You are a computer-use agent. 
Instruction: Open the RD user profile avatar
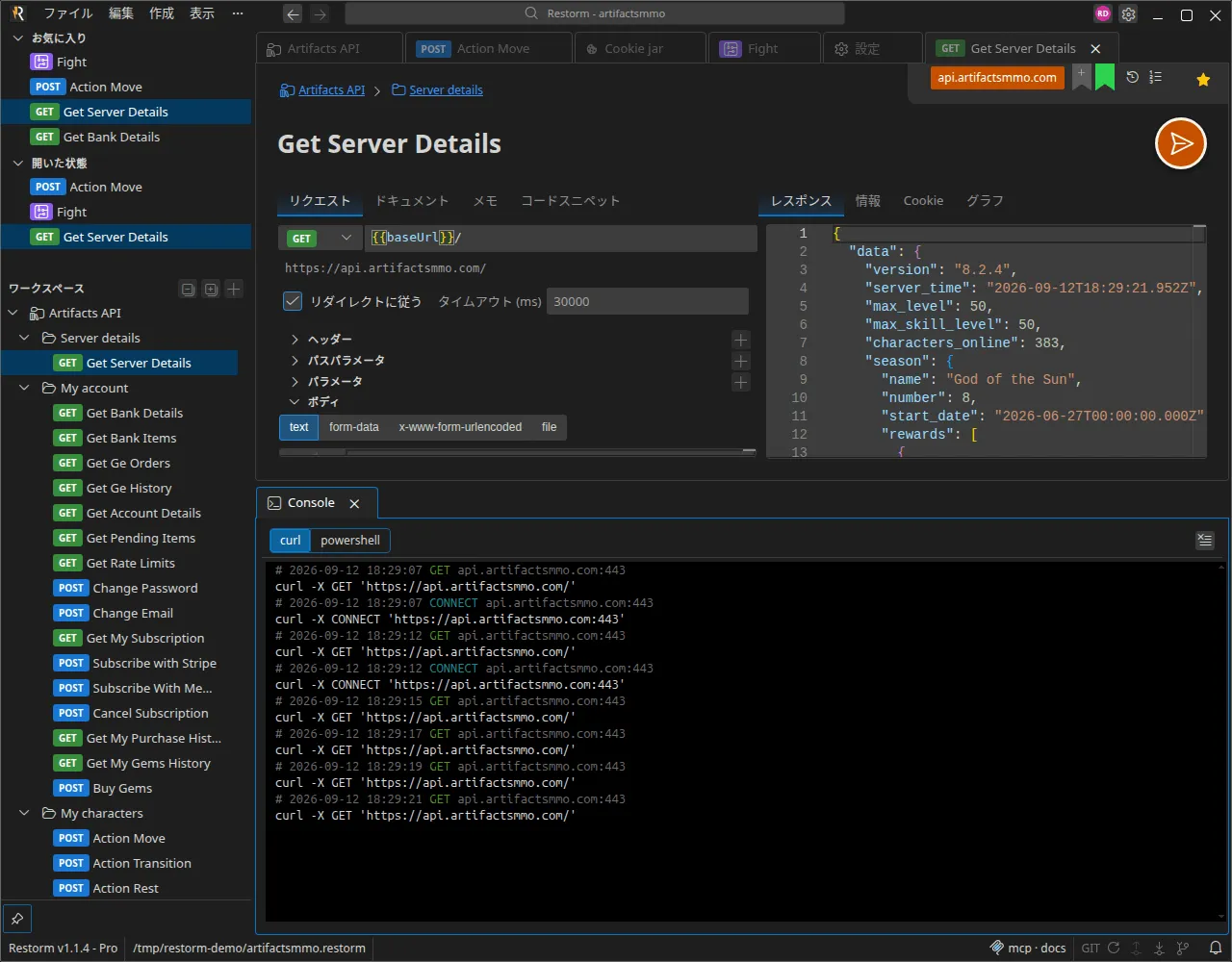(1103, 13)
